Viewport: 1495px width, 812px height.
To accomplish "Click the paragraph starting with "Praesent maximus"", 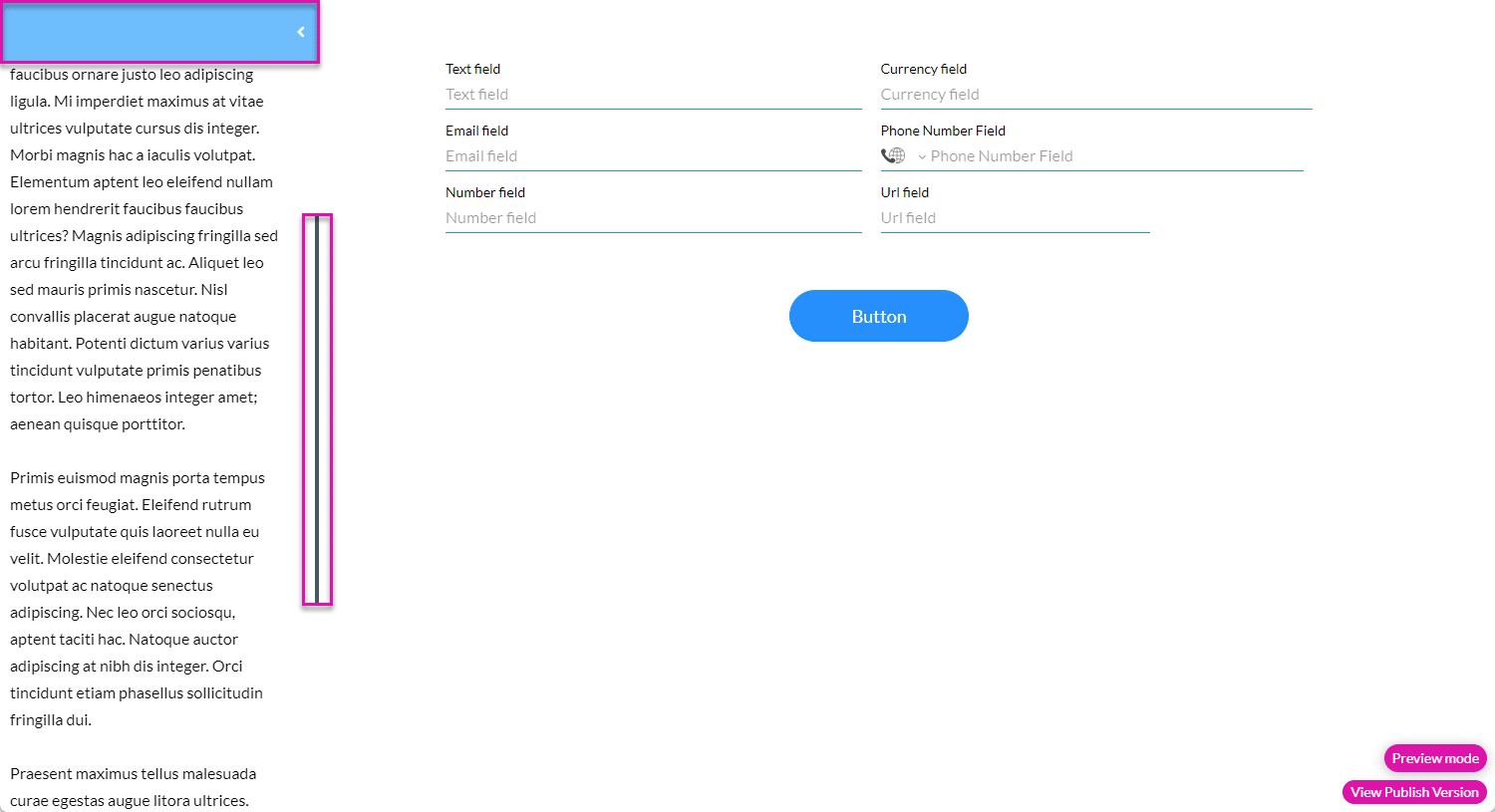I will (133, 787).
